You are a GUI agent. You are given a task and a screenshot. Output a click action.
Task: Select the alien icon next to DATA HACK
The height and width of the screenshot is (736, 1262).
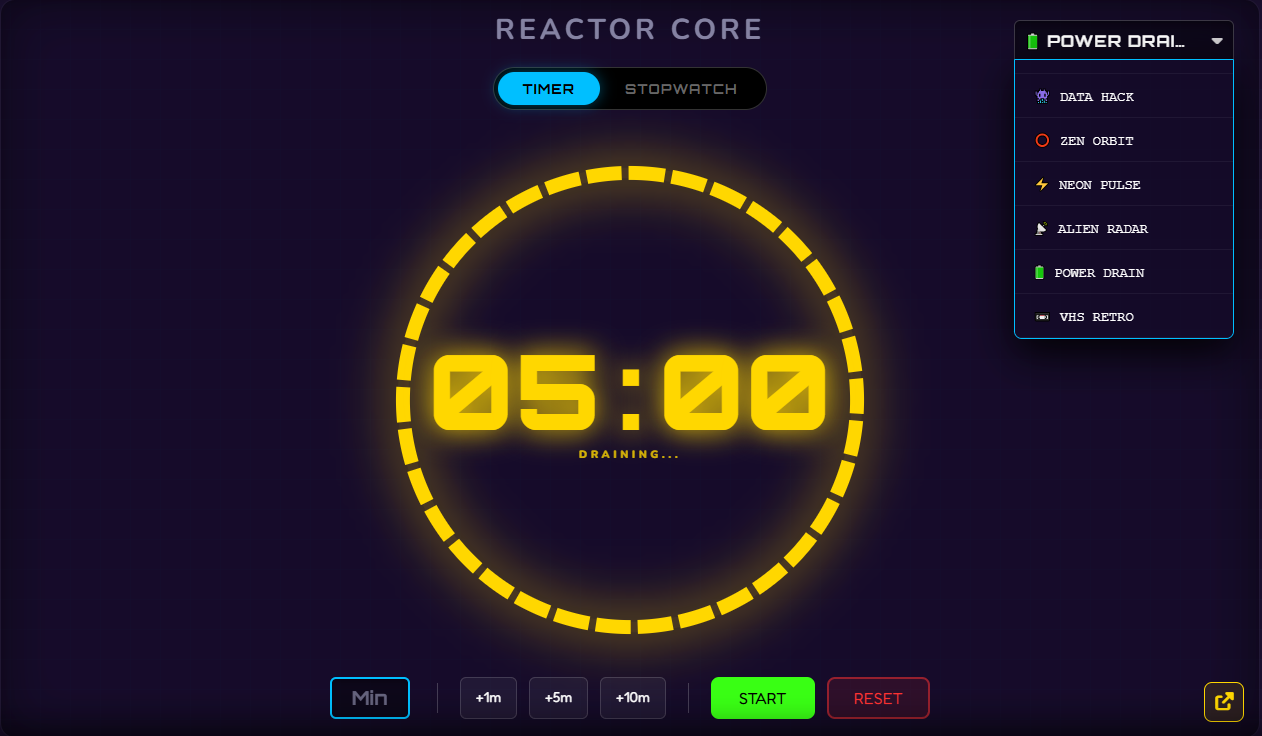1041,96
